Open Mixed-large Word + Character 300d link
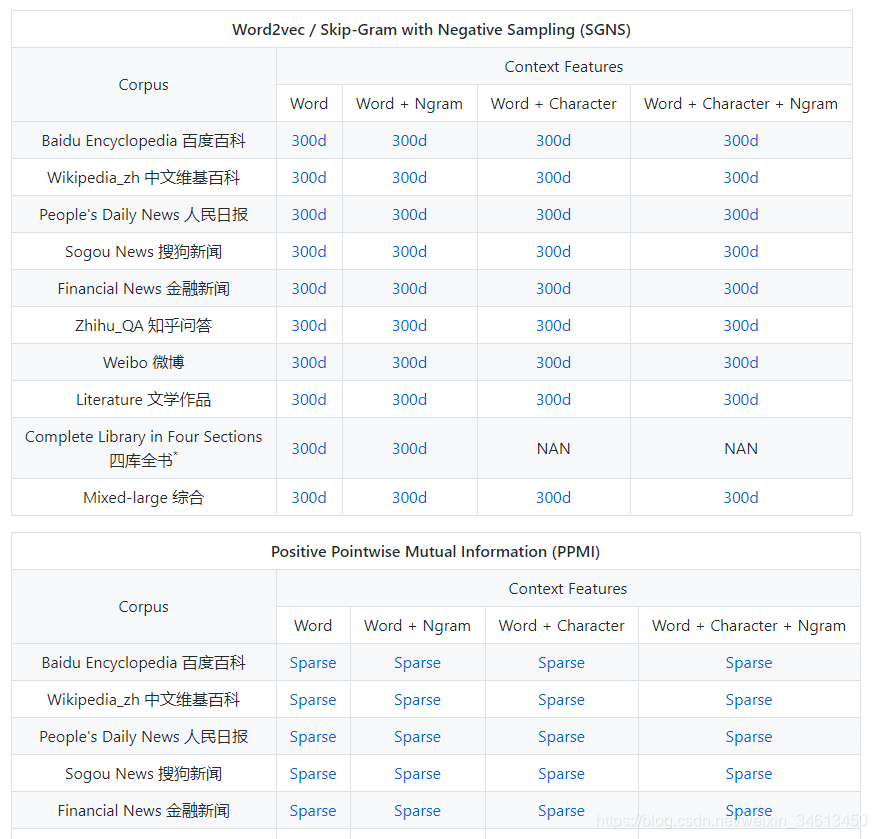Screen dimensions: 877x839 [554, 497]
